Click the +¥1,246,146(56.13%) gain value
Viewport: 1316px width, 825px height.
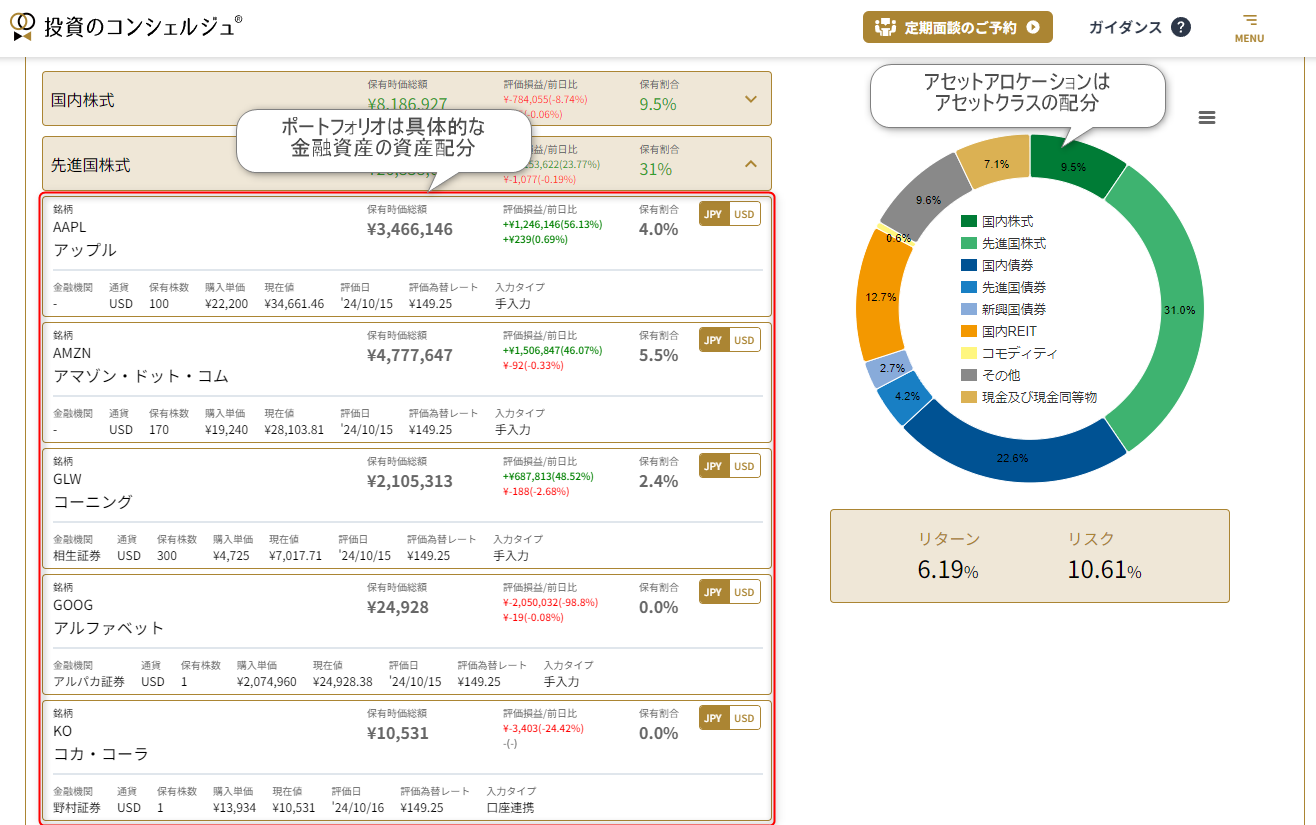(552, 225)
